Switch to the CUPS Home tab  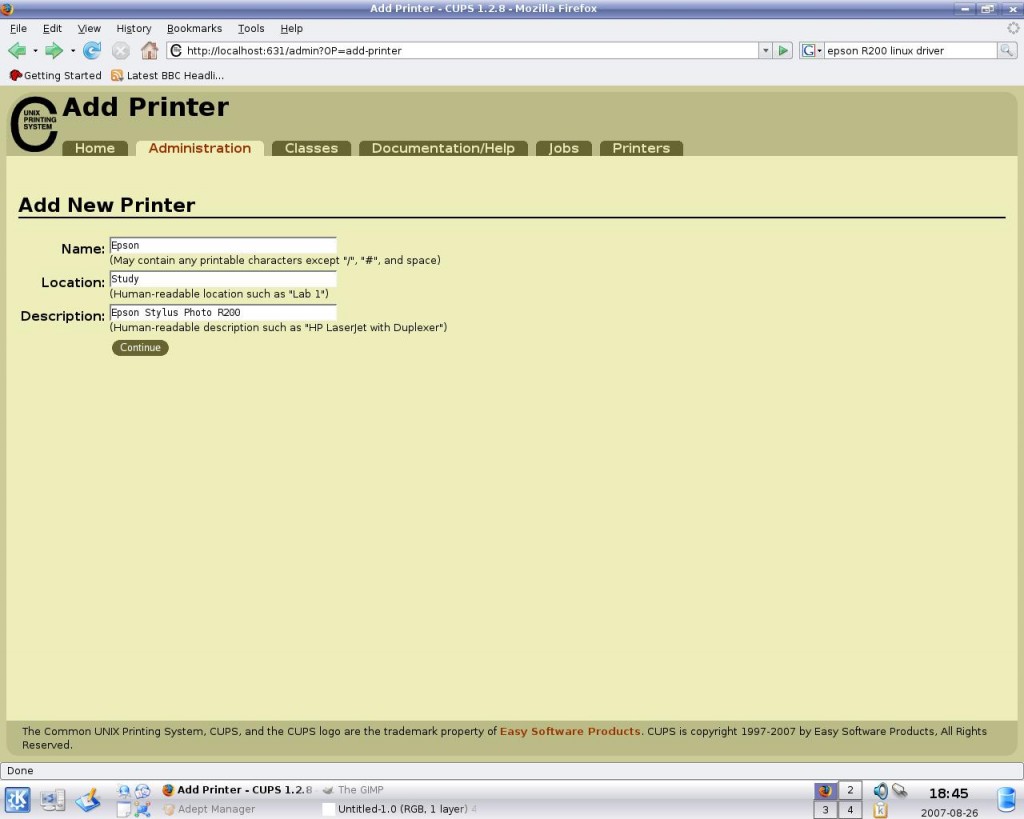pos(95,148)
